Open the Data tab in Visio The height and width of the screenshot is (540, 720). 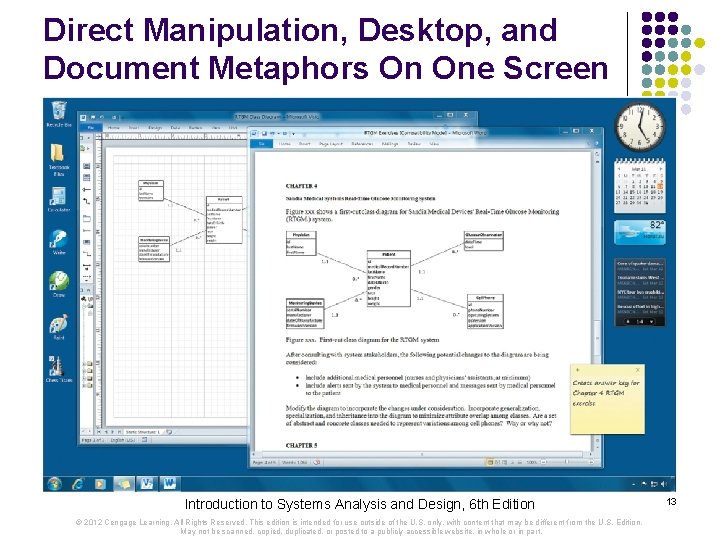point(175,128)
